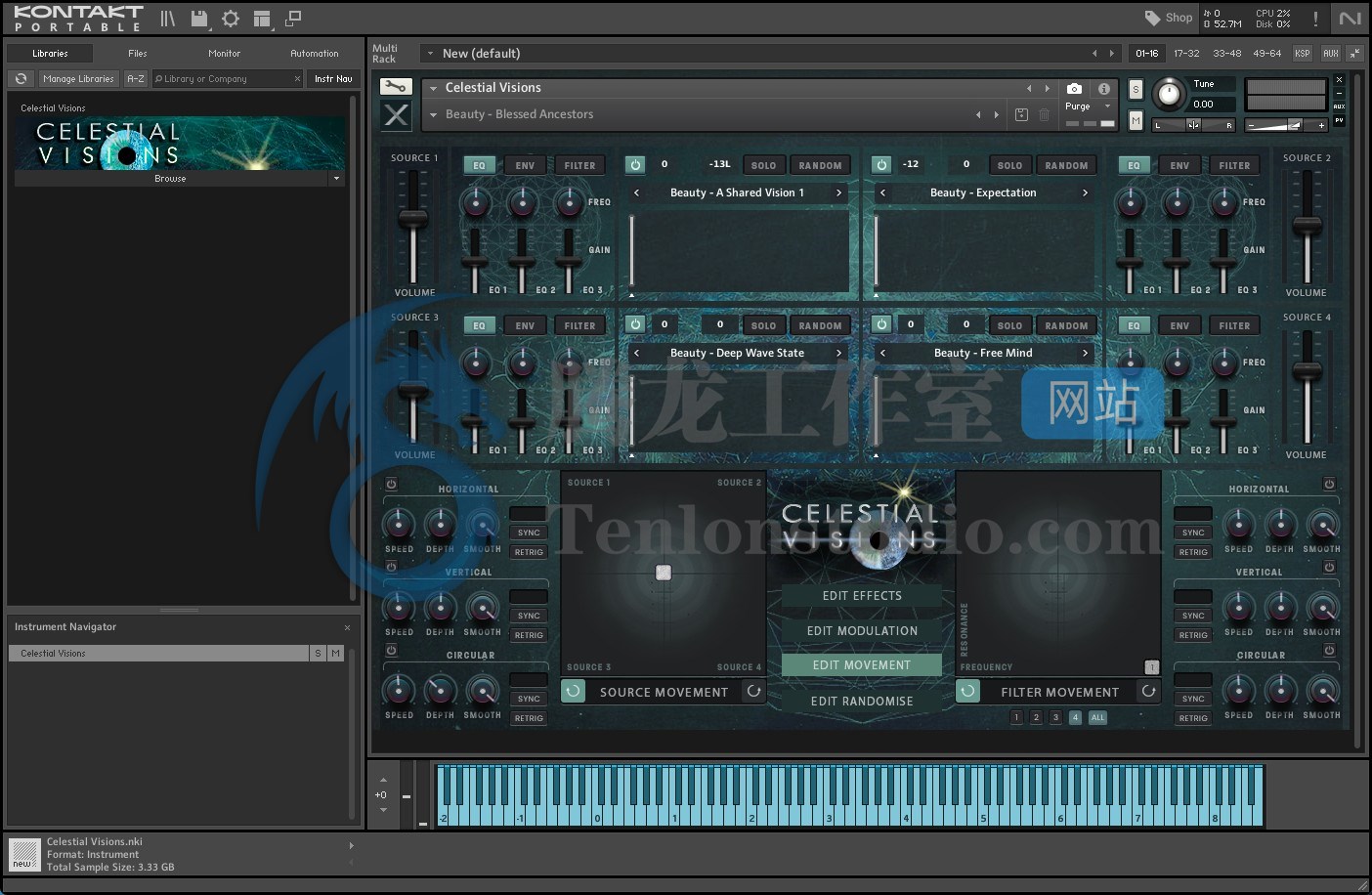Screen dimensions: 1372x895
Task: Open EDIT EFFECTS page
Action: click(x=862, y=595)
